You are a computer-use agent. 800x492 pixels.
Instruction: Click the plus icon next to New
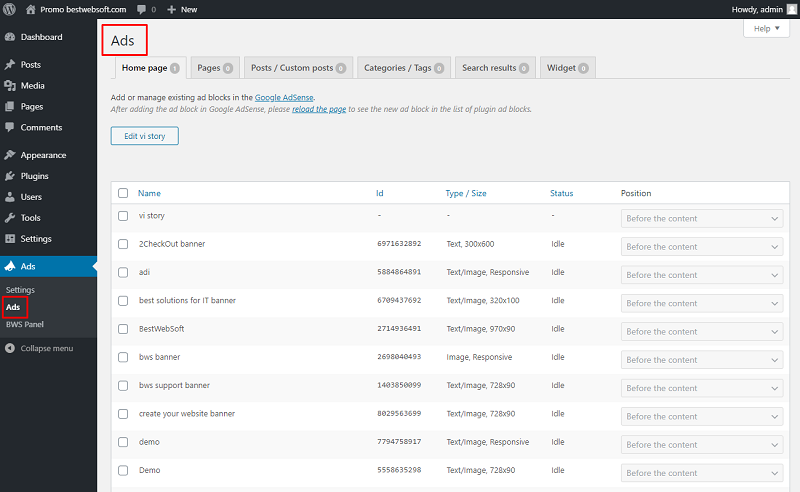point(171,9)
